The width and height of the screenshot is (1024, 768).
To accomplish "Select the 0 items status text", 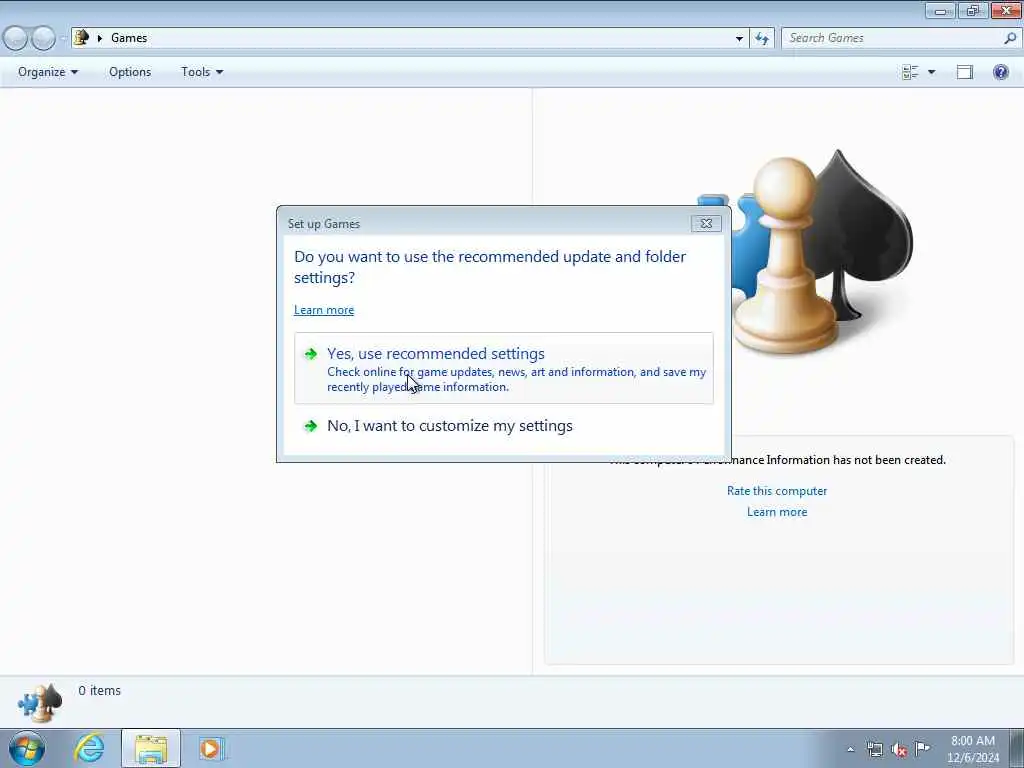I will (99, 690).
